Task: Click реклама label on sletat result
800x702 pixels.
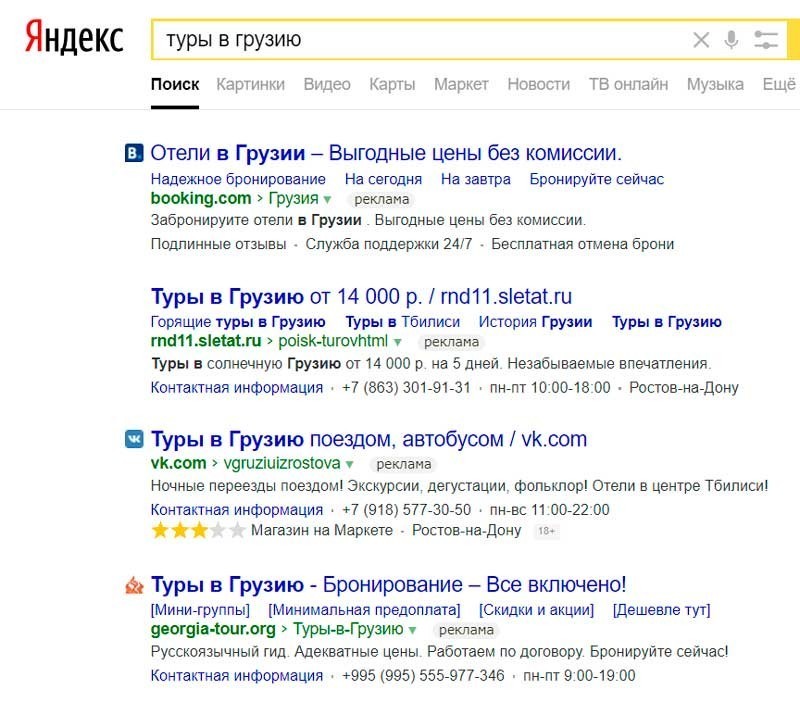Action: [452, 342]
